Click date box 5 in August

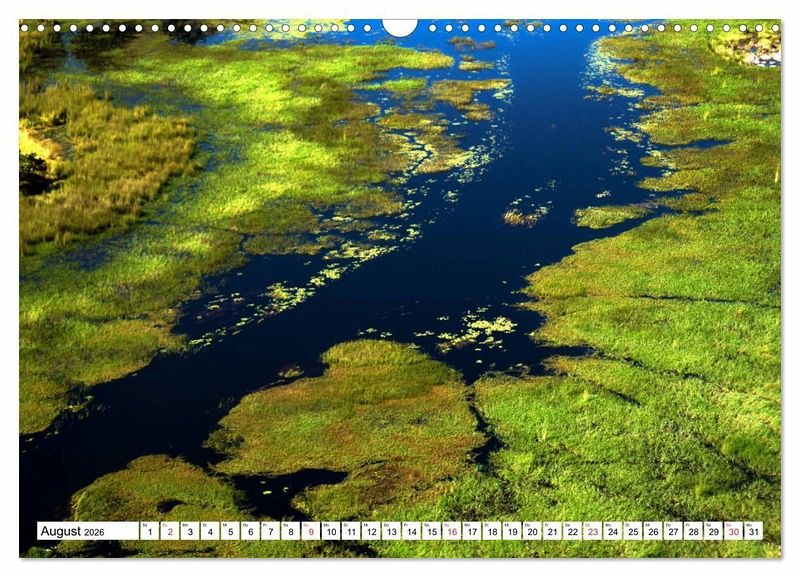[x=230, y=532]
